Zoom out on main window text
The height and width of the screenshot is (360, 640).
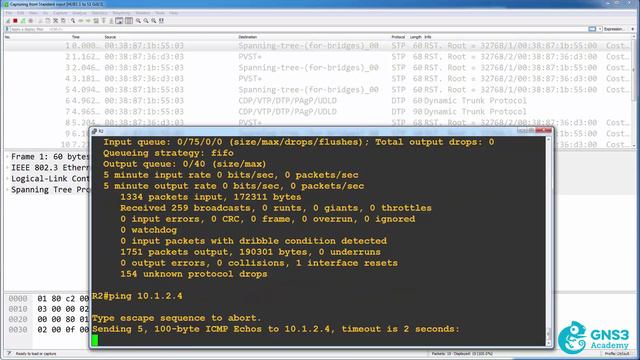pyautogui.click(x=146, y=20)
